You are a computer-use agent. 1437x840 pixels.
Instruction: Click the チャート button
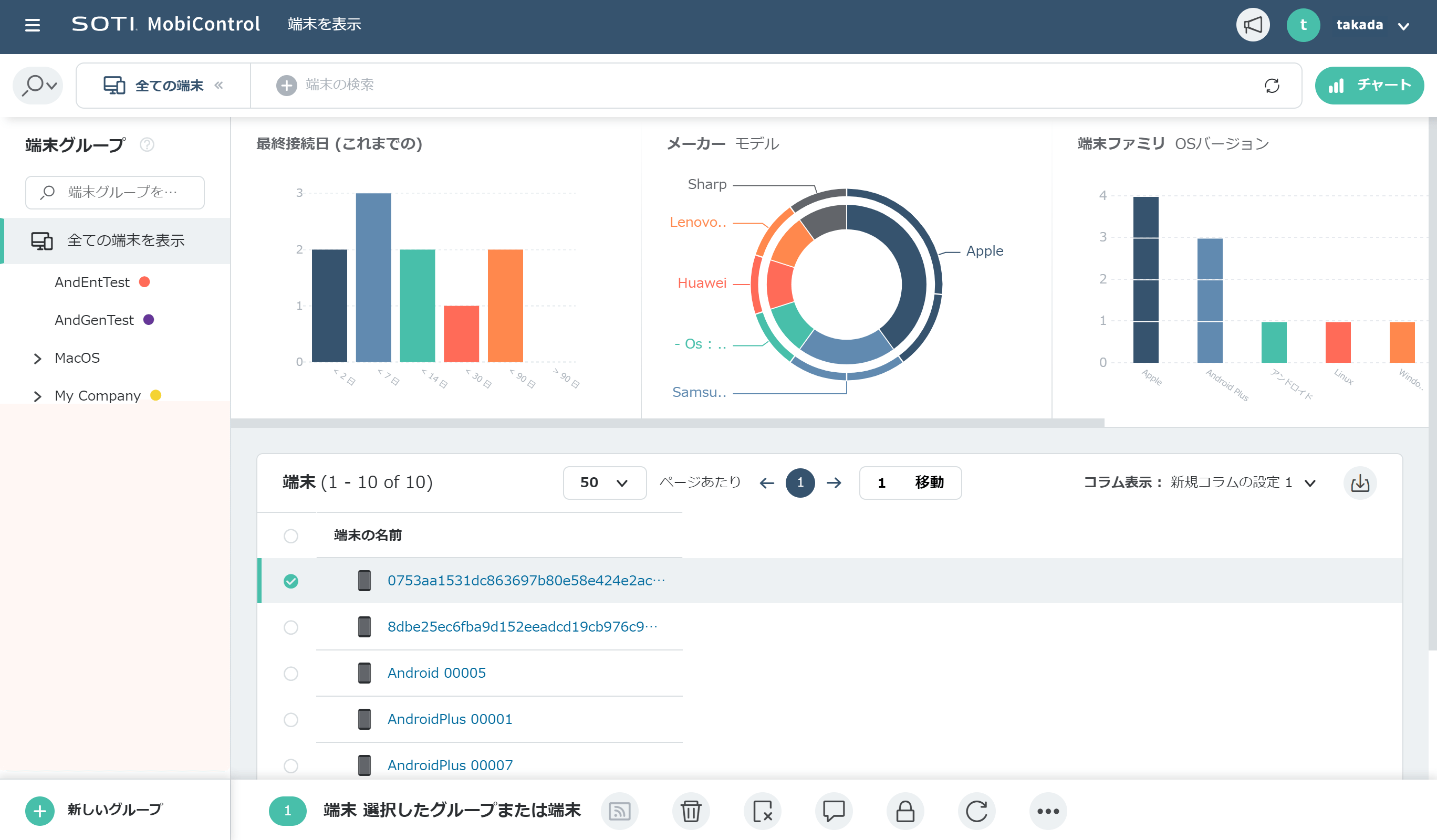(x=1369, y=86)
